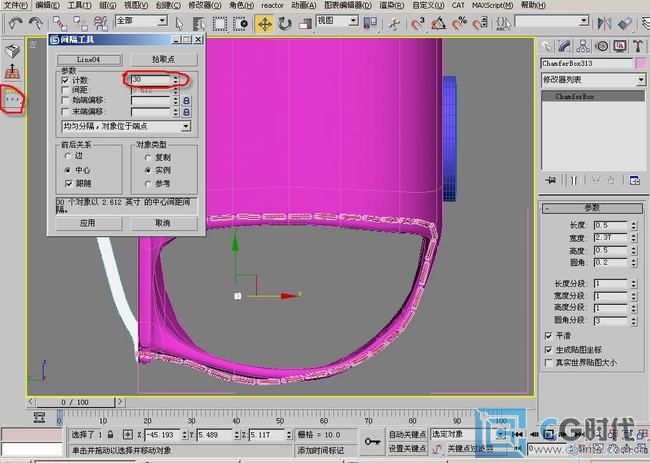This screenshot has height=463, width=650.
Task: Open the Modify command panel tab
Action: tap(565, 46)
